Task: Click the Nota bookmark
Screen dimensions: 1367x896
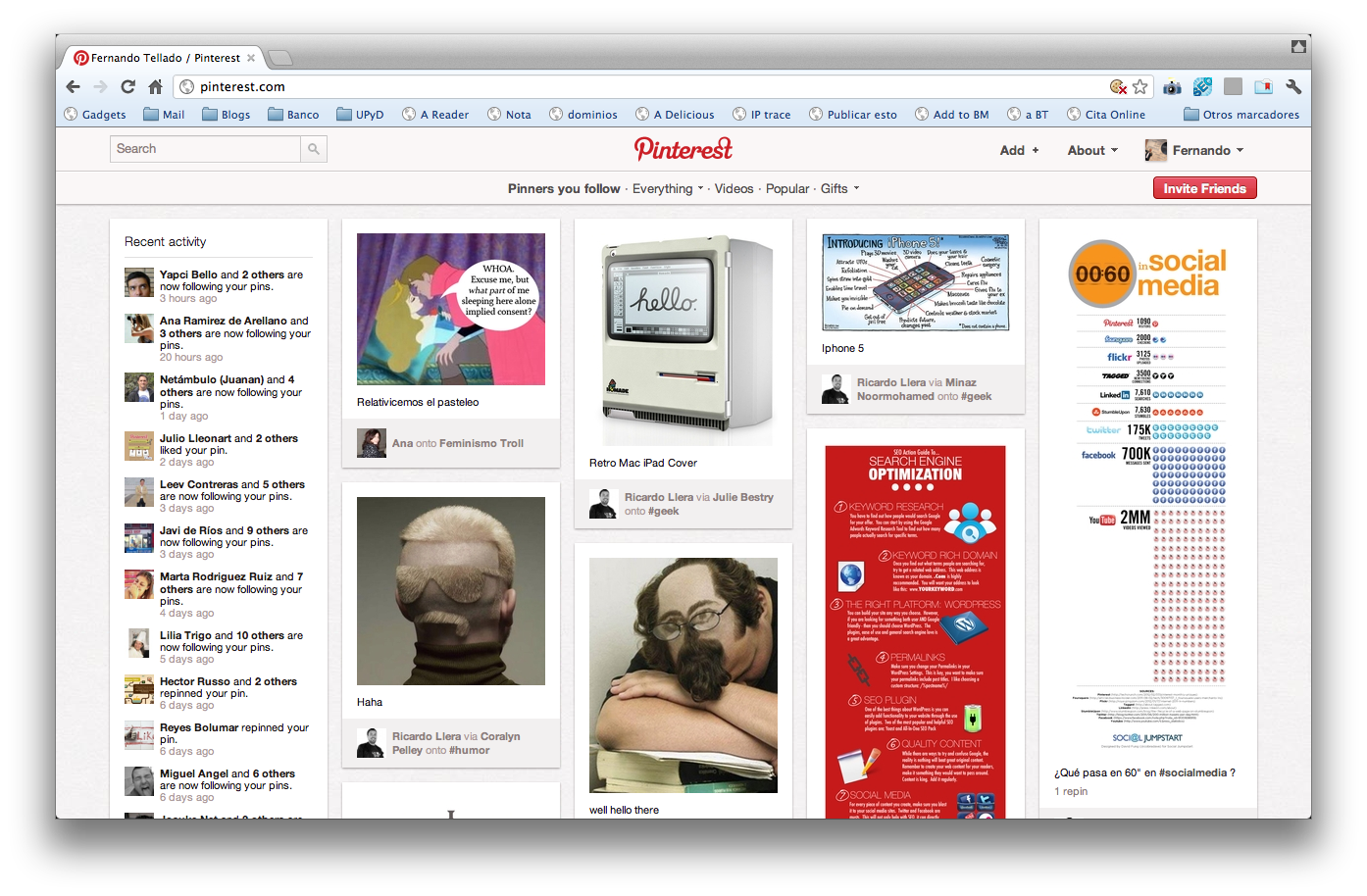Action: pos(509,115)
